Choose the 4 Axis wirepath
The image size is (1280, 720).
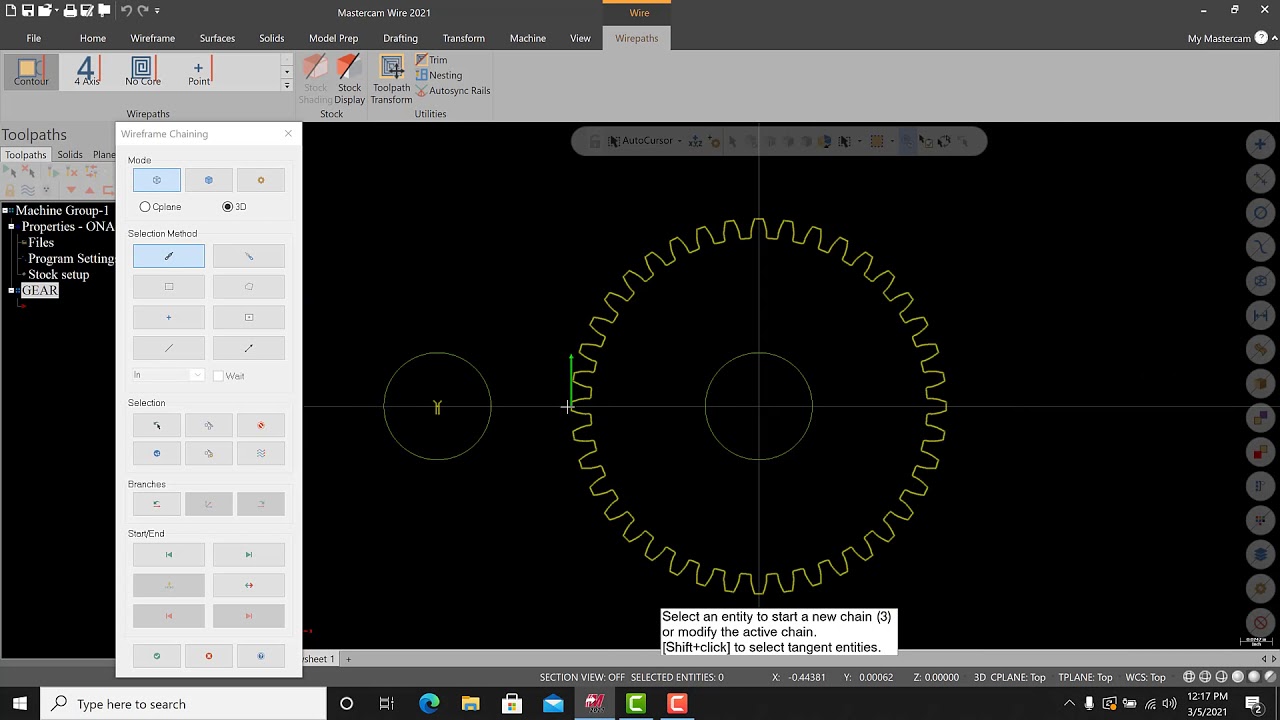(x=87, y=71)
